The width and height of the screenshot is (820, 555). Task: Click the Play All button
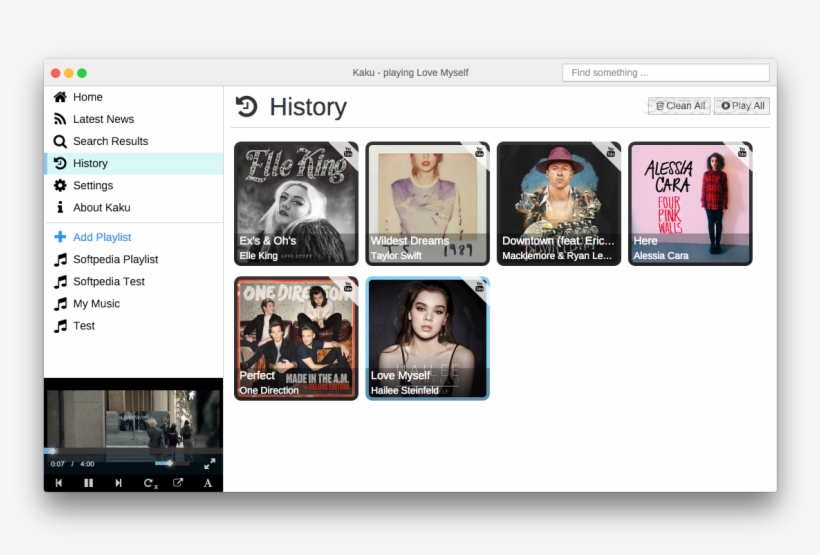click(x=742, y=106)
